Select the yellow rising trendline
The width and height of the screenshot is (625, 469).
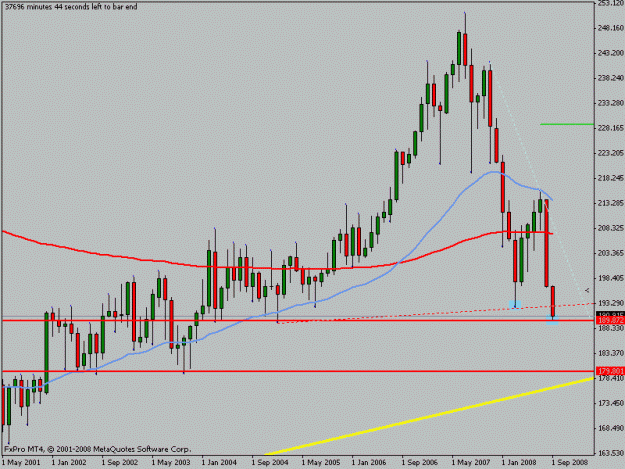429,416
